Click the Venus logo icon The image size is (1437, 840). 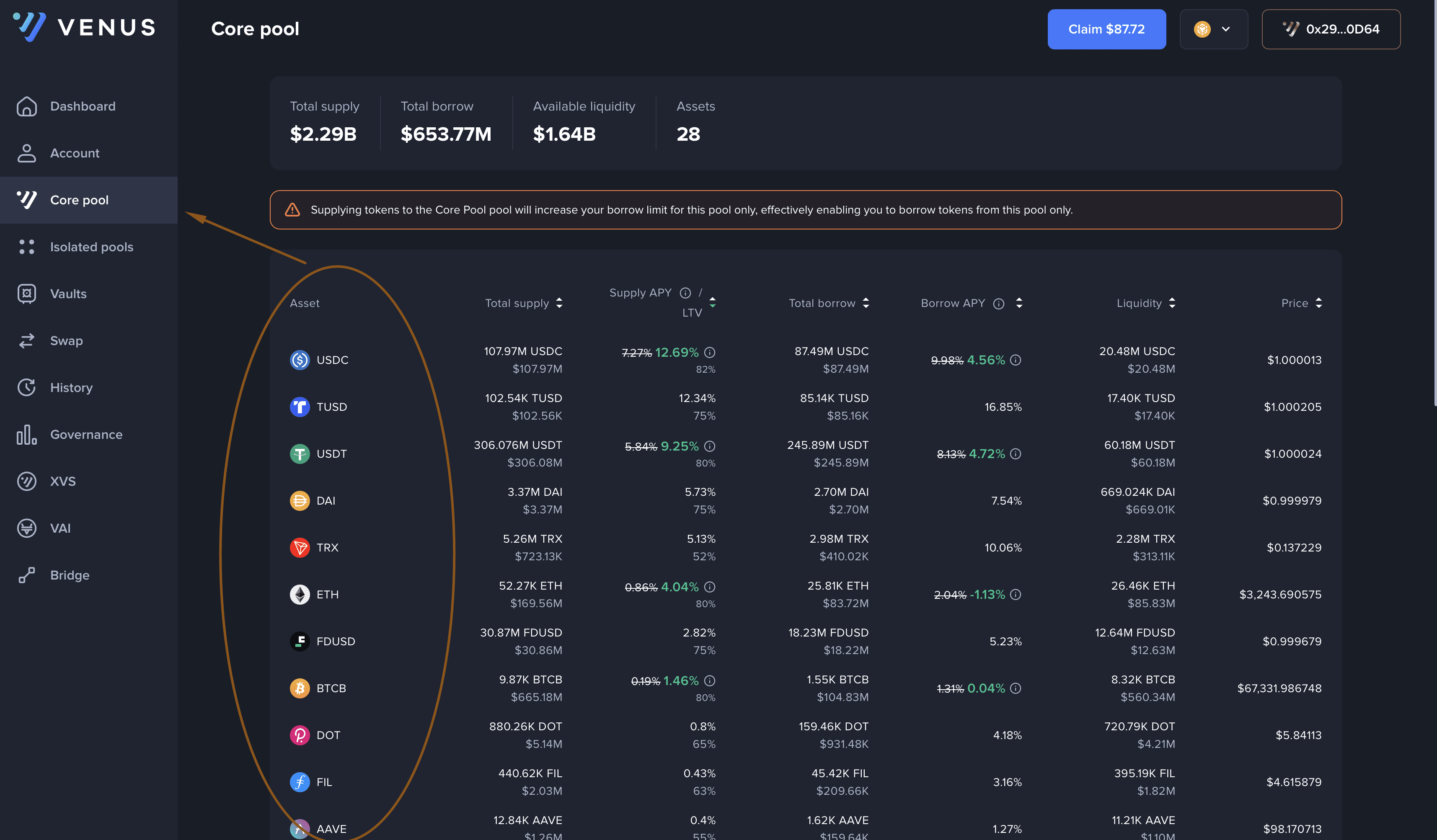(x=30, y=26)
